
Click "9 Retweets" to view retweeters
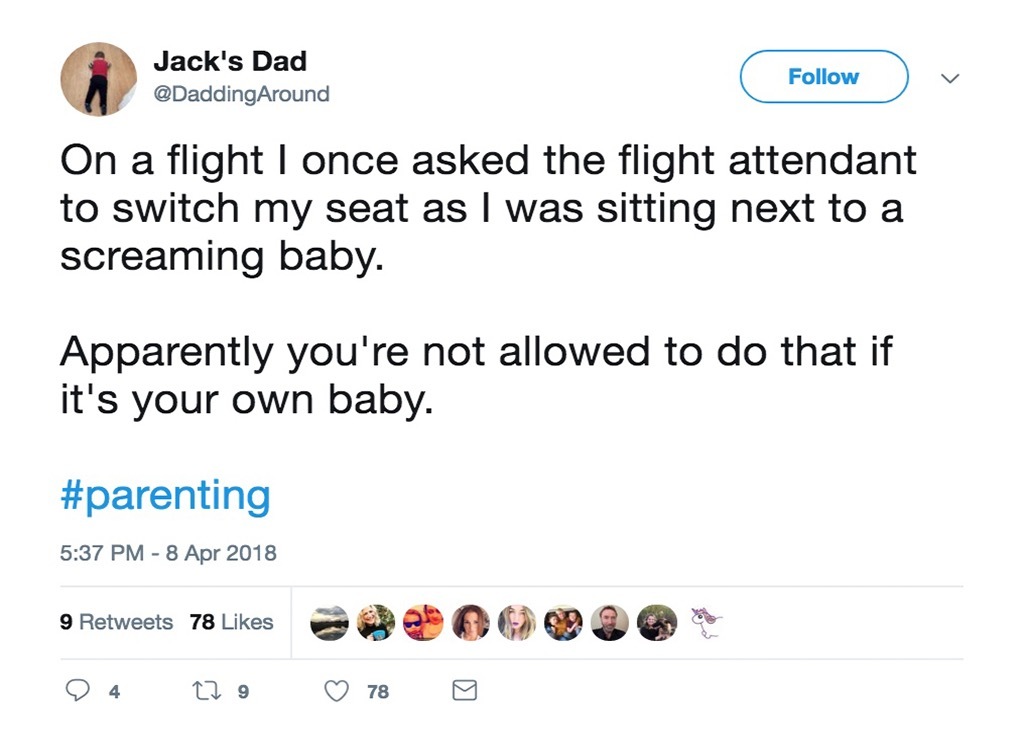pyautogui.click(x=118, y=622)
